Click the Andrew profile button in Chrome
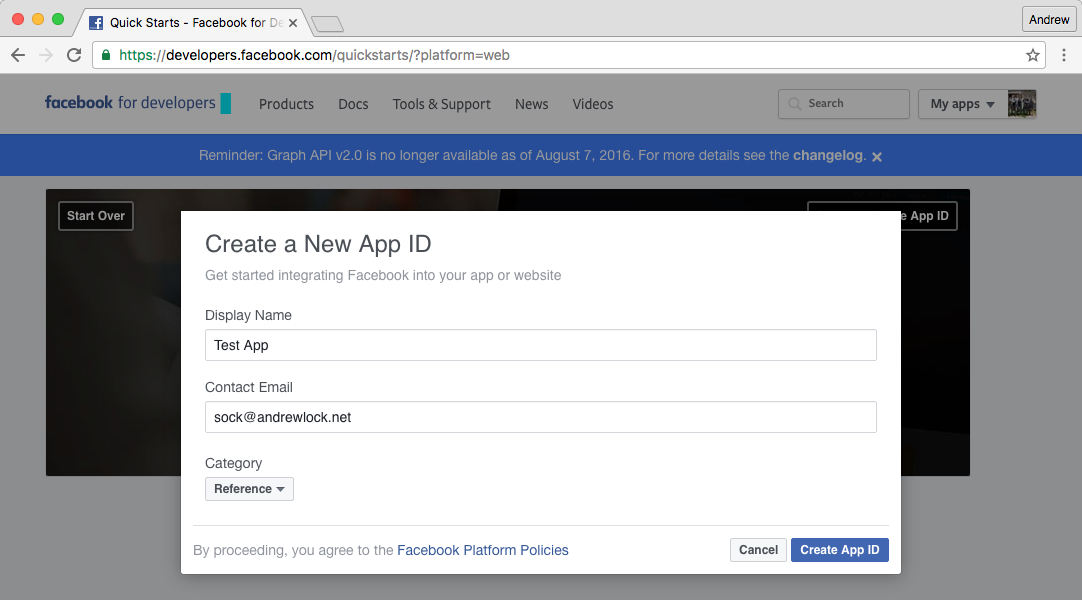 (1049, 19)
